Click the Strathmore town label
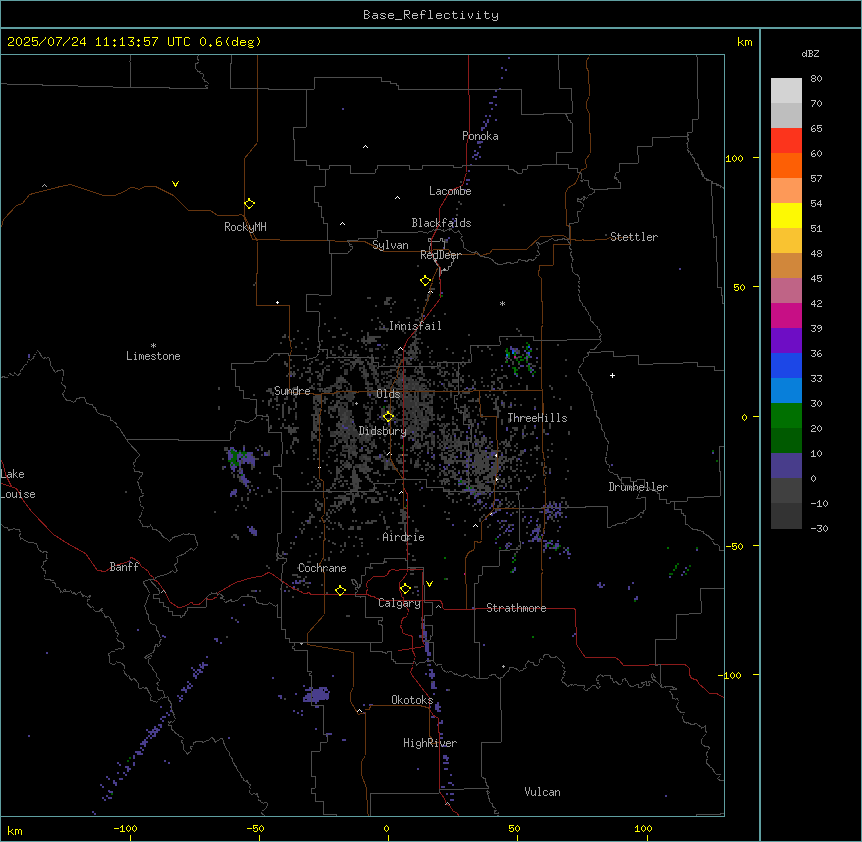Screen dimensions: 862x842 click(x=516, y=608)
